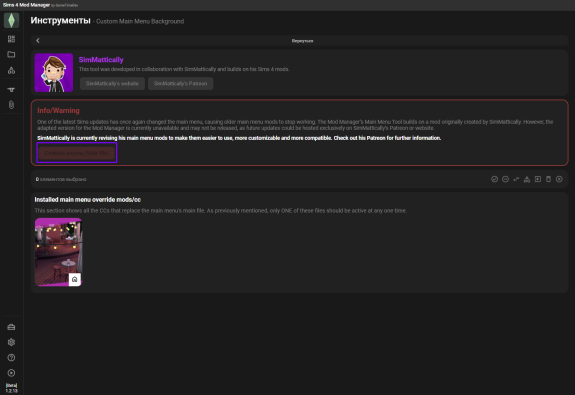Click the deselect minus circle icon
This screenshot has width=575, height=395.
coord(505,179)
